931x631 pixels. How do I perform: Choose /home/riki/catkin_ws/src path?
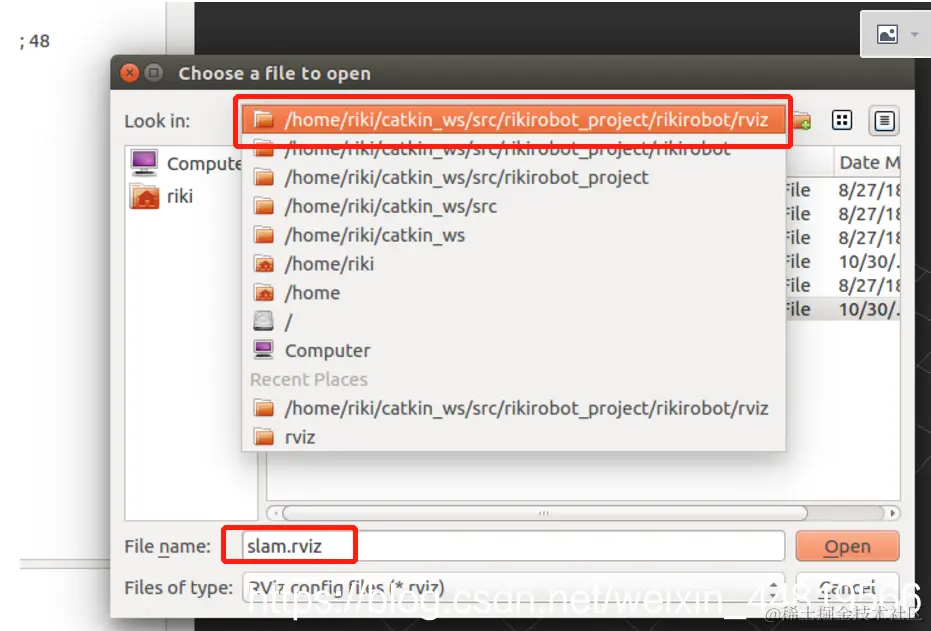pyautogui.click(x=514, y=206)
